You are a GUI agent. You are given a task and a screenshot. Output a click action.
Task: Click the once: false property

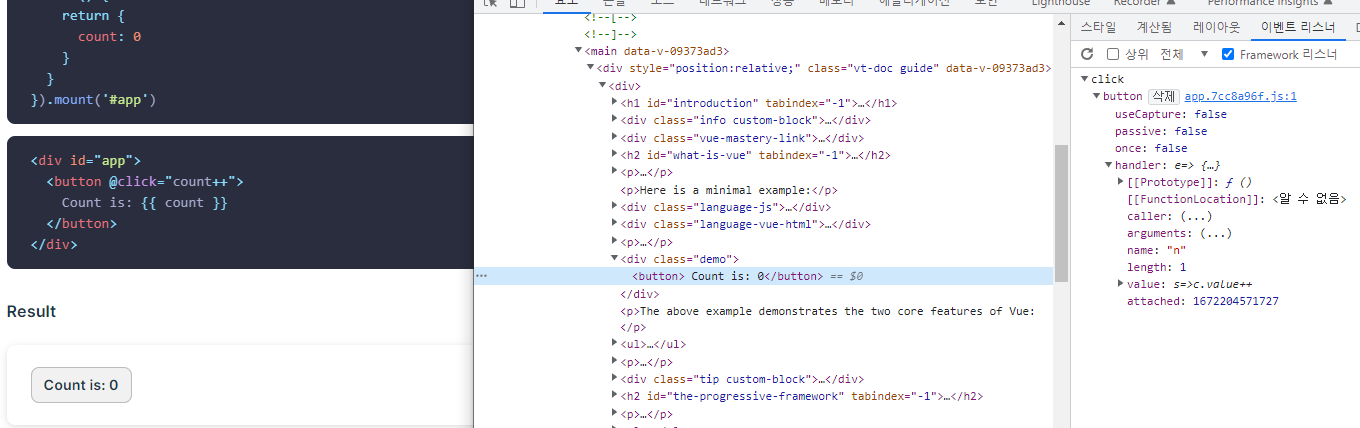coord(1151,148)
